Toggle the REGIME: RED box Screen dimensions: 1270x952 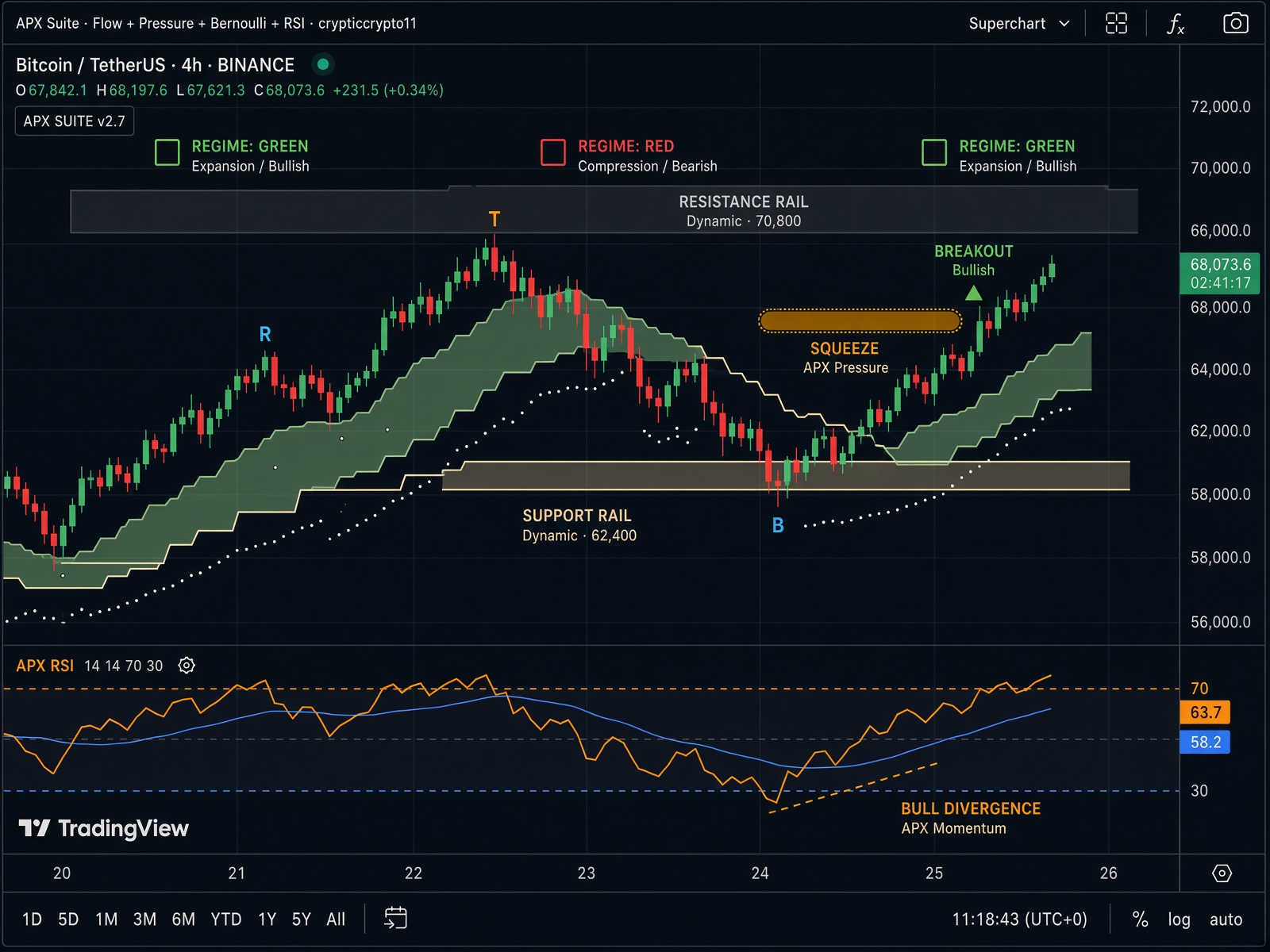coord(552,152)
